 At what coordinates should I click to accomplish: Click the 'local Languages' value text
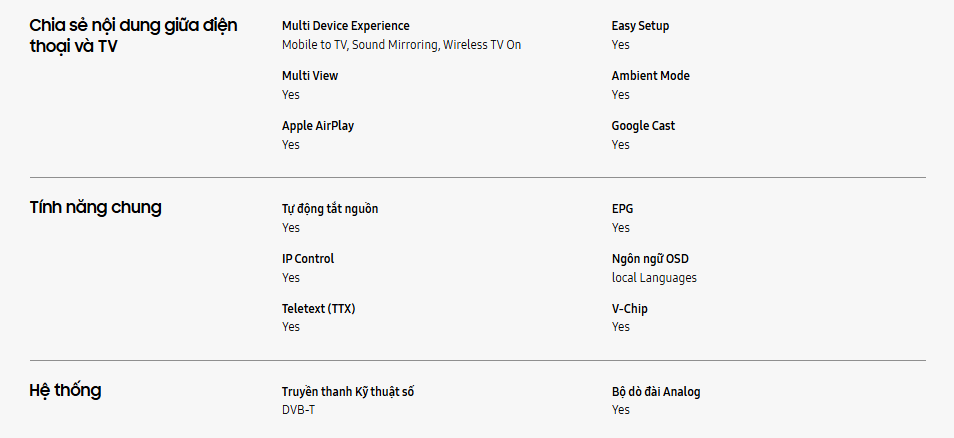coord(654,278)
